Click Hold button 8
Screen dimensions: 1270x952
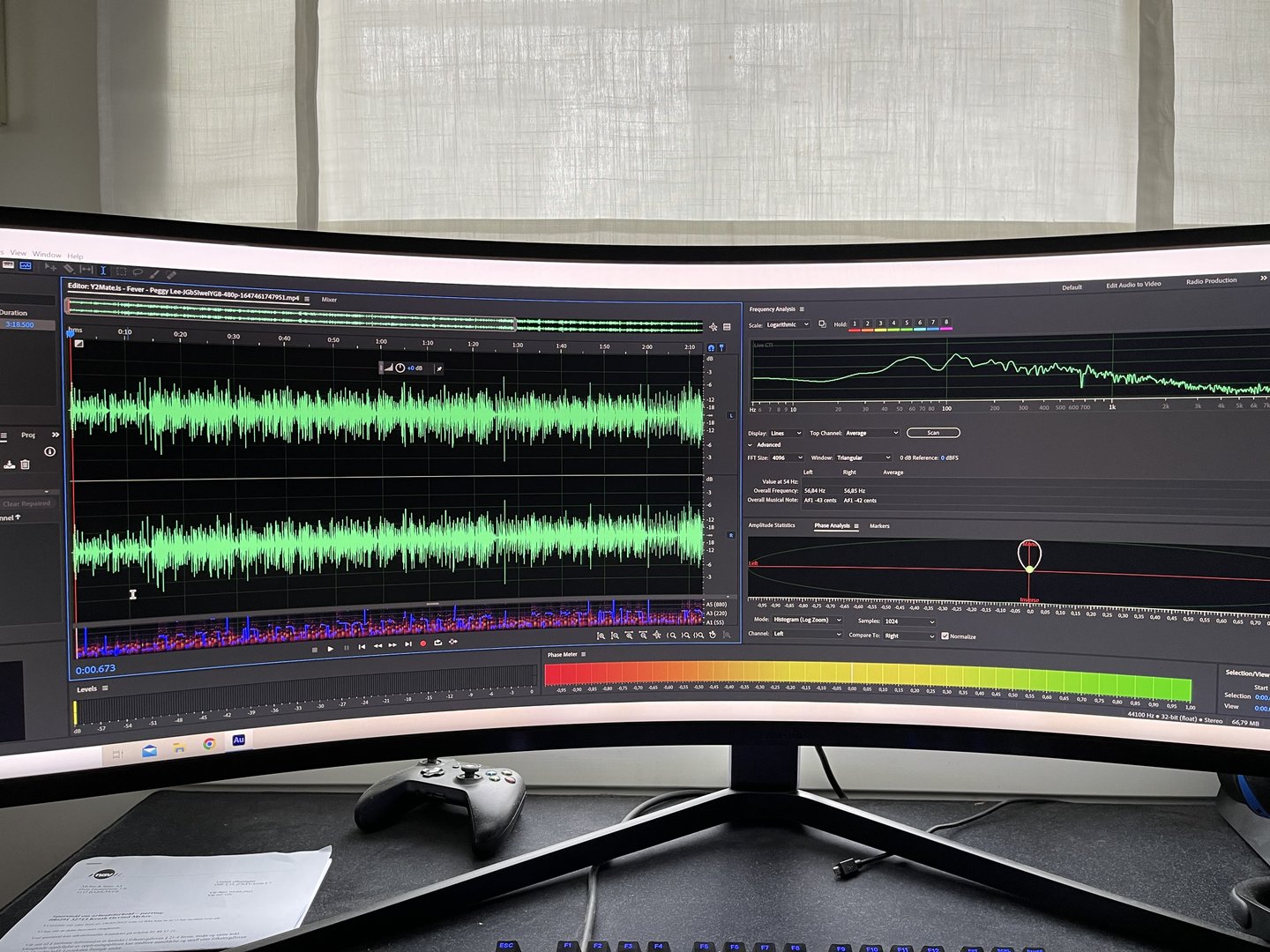[x=946, y=323]
